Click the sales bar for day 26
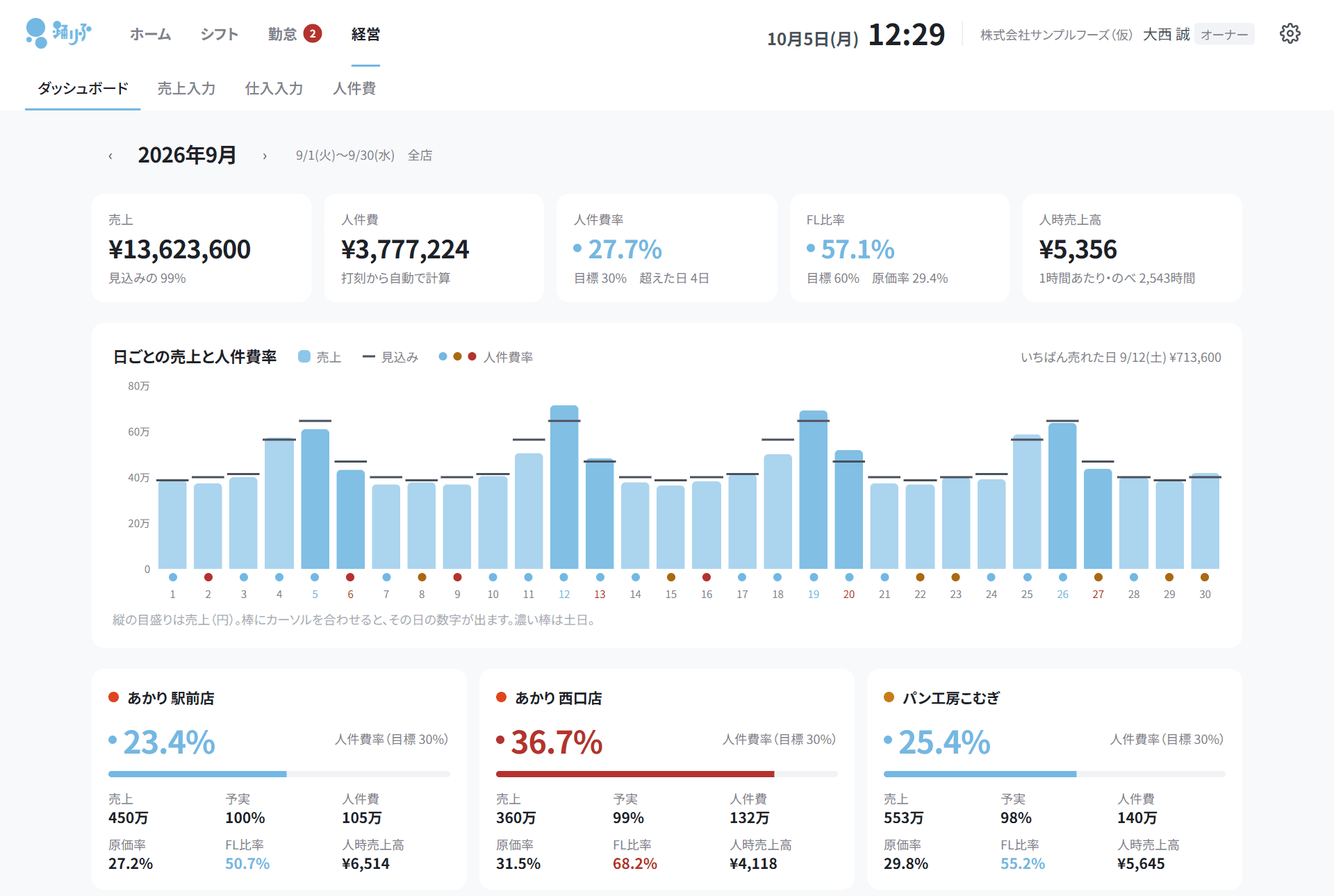This screenshot has width=1334, height=896. [1062, 496]
